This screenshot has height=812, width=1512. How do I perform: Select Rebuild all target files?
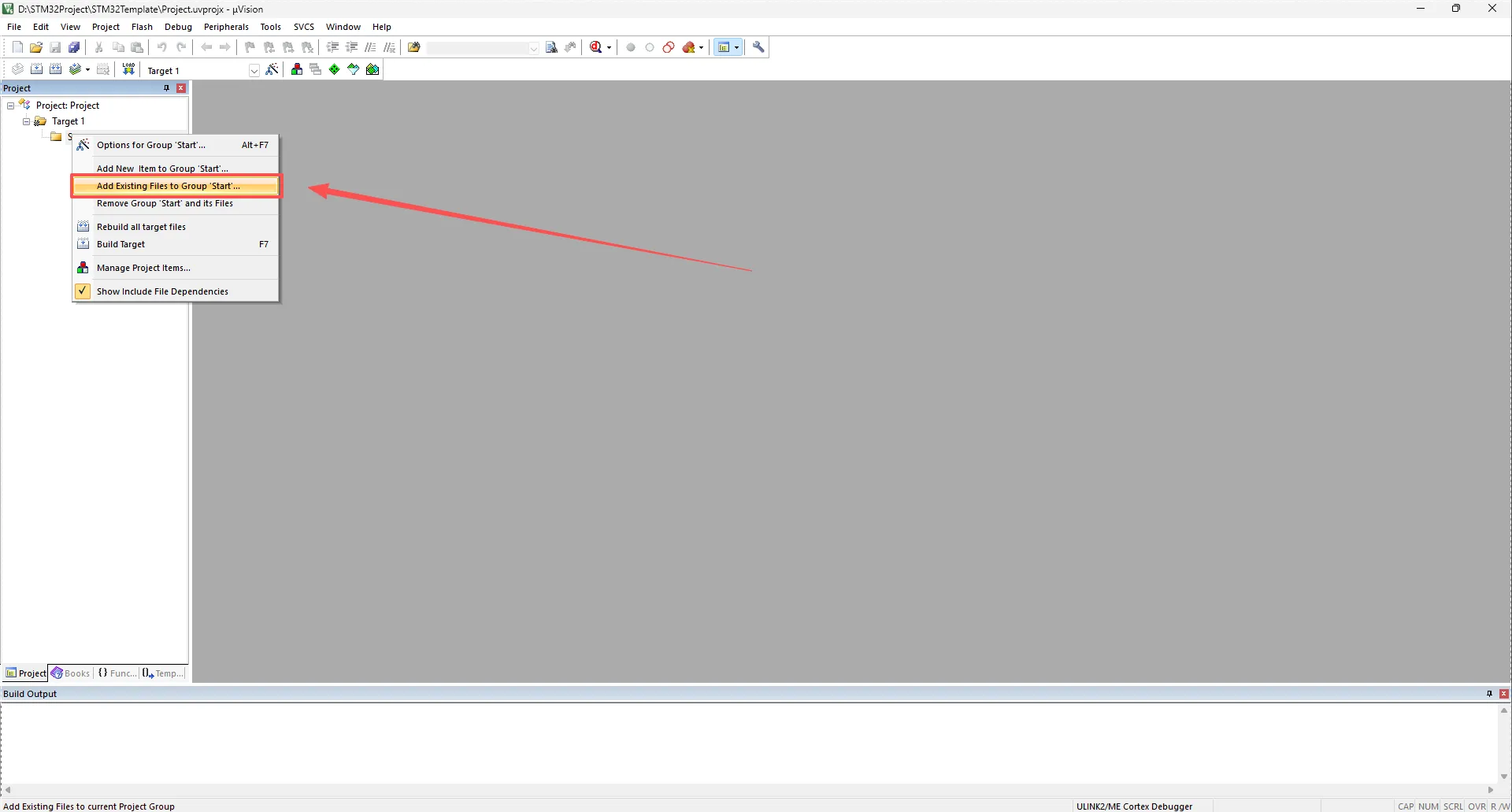tap(176, 227)
